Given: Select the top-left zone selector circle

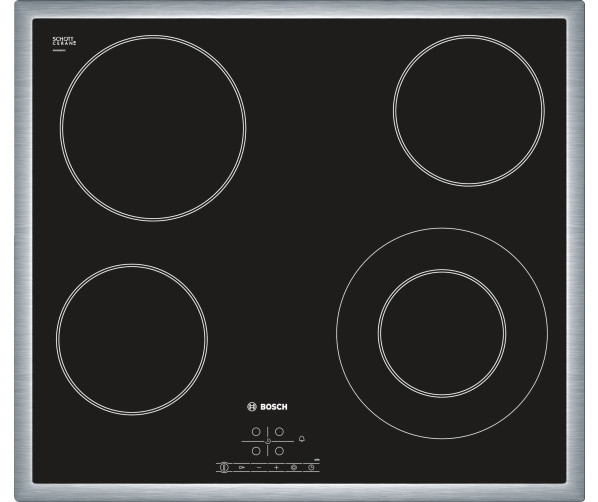Looking at the screenshot, I should click(x=256, y=432).
